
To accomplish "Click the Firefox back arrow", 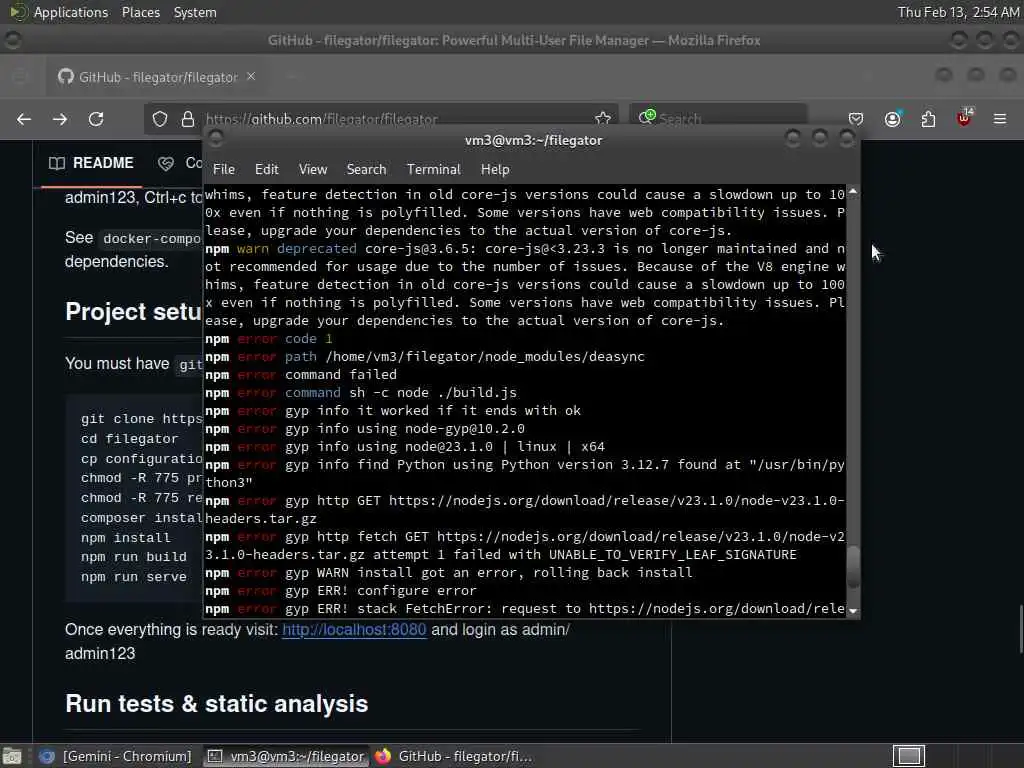I will pos(24,120).
